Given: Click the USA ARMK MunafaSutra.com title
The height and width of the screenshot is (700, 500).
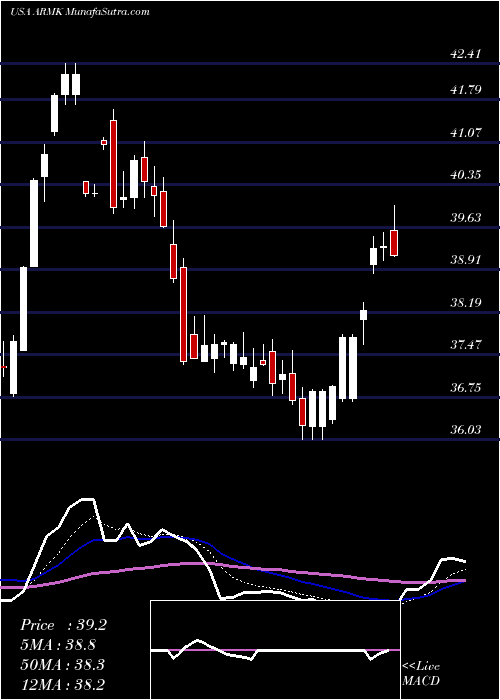Looking at the screenshot, I should click(x=79, y=12).
